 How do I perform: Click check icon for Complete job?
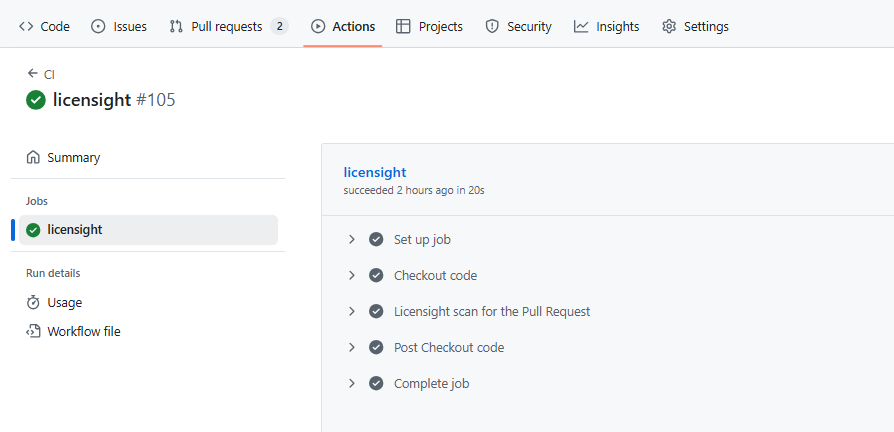(376, 383)
